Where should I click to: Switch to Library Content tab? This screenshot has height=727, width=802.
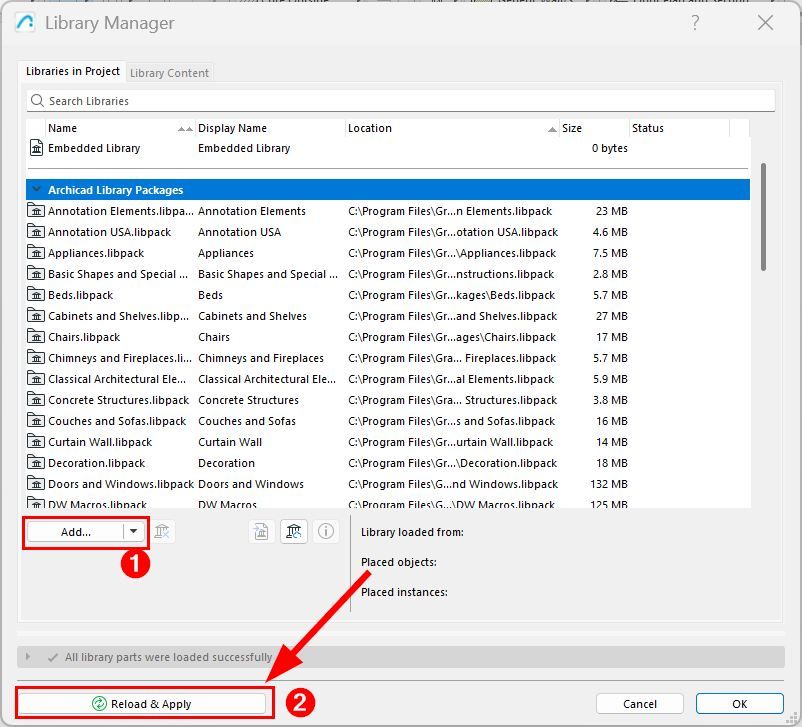point(169,73)
